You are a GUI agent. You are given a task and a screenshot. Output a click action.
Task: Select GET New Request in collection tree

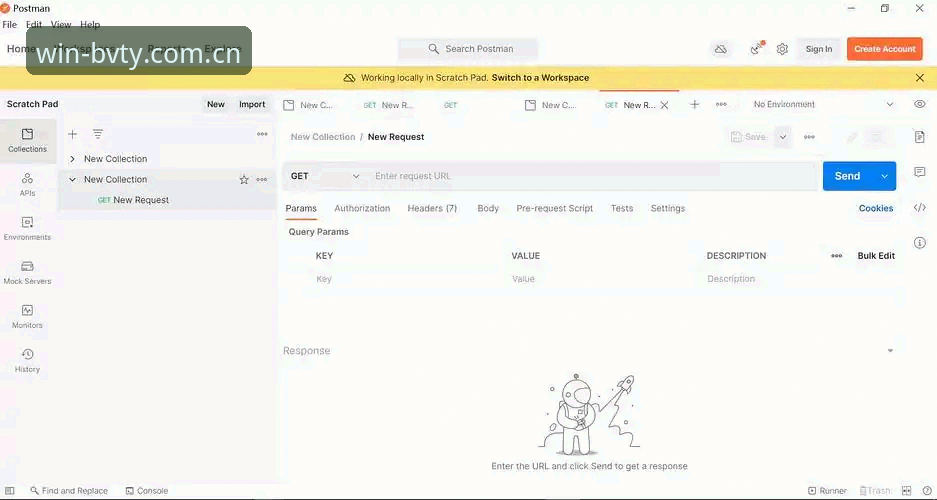point(134,200)
